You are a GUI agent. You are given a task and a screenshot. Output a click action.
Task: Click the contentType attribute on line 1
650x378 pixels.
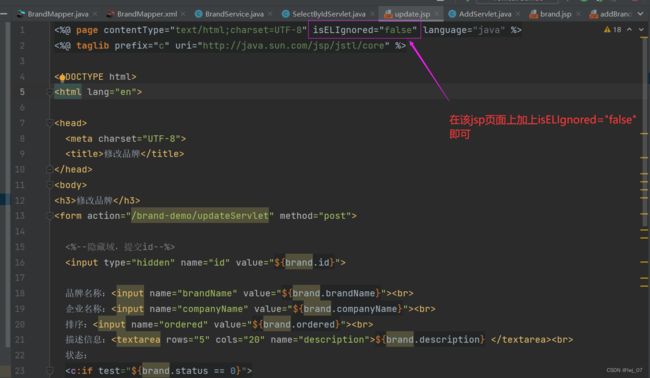[x=205, y=30]
